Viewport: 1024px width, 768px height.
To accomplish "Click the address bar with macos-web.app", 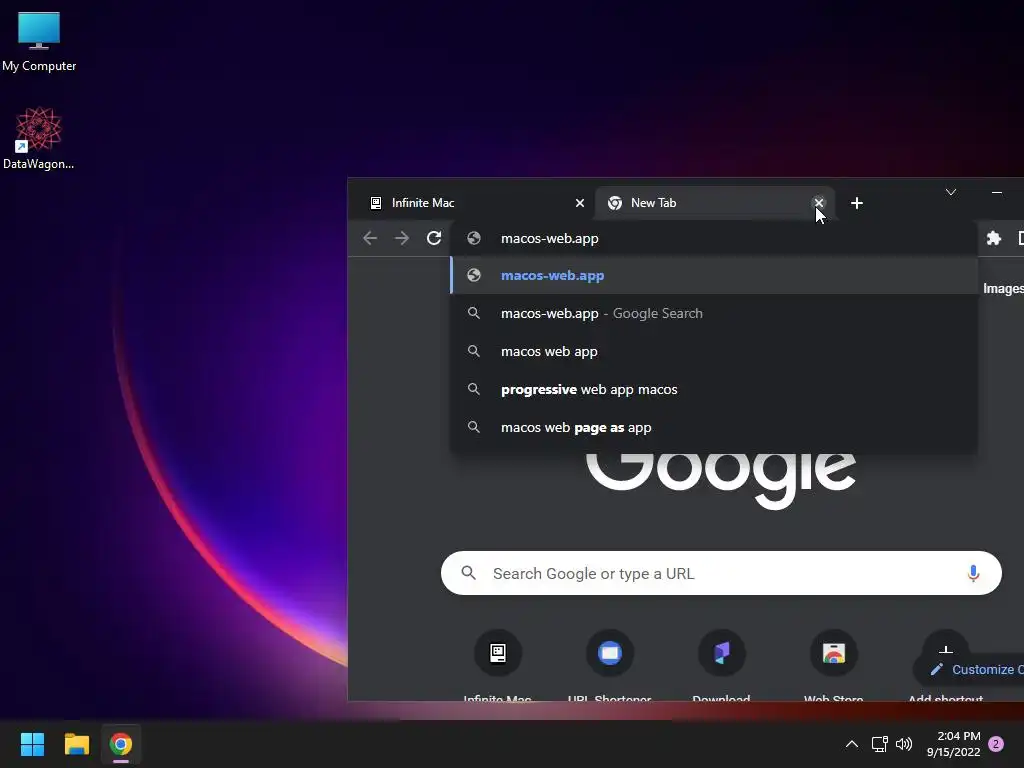I will tap(714, 238).
